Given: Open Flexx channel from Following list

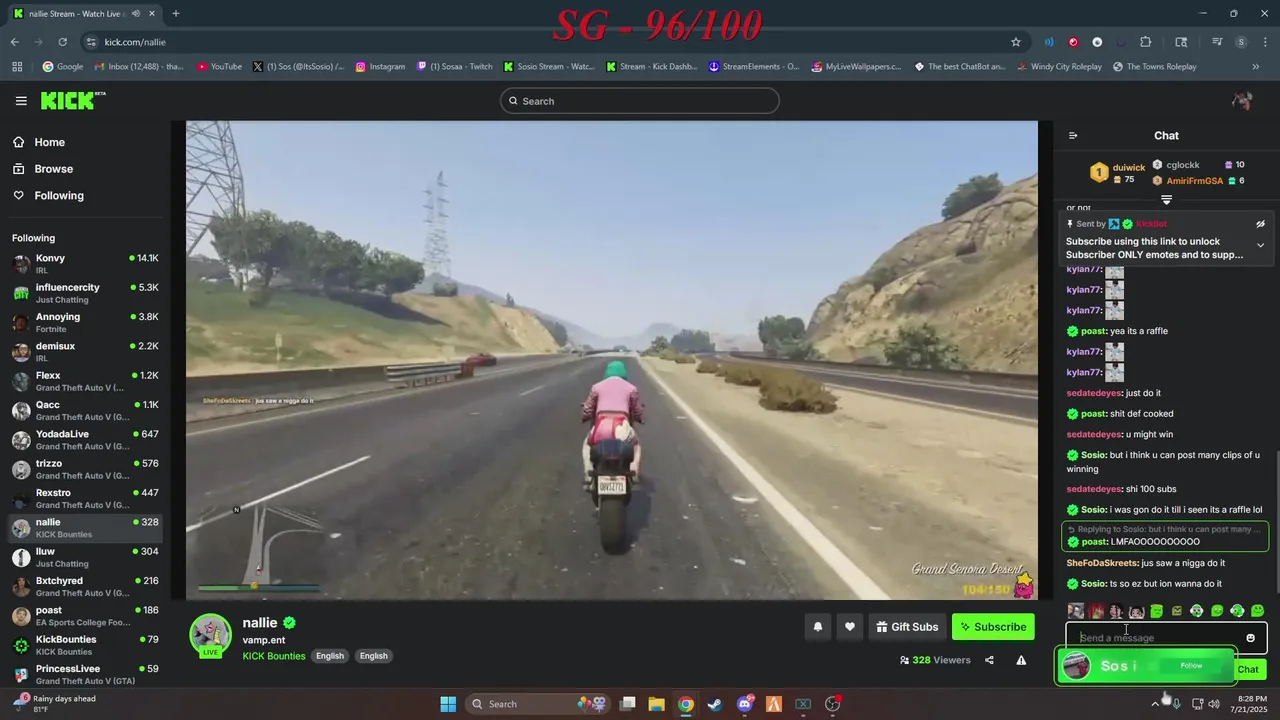Looking at the screenshot, I should (84, 381).
